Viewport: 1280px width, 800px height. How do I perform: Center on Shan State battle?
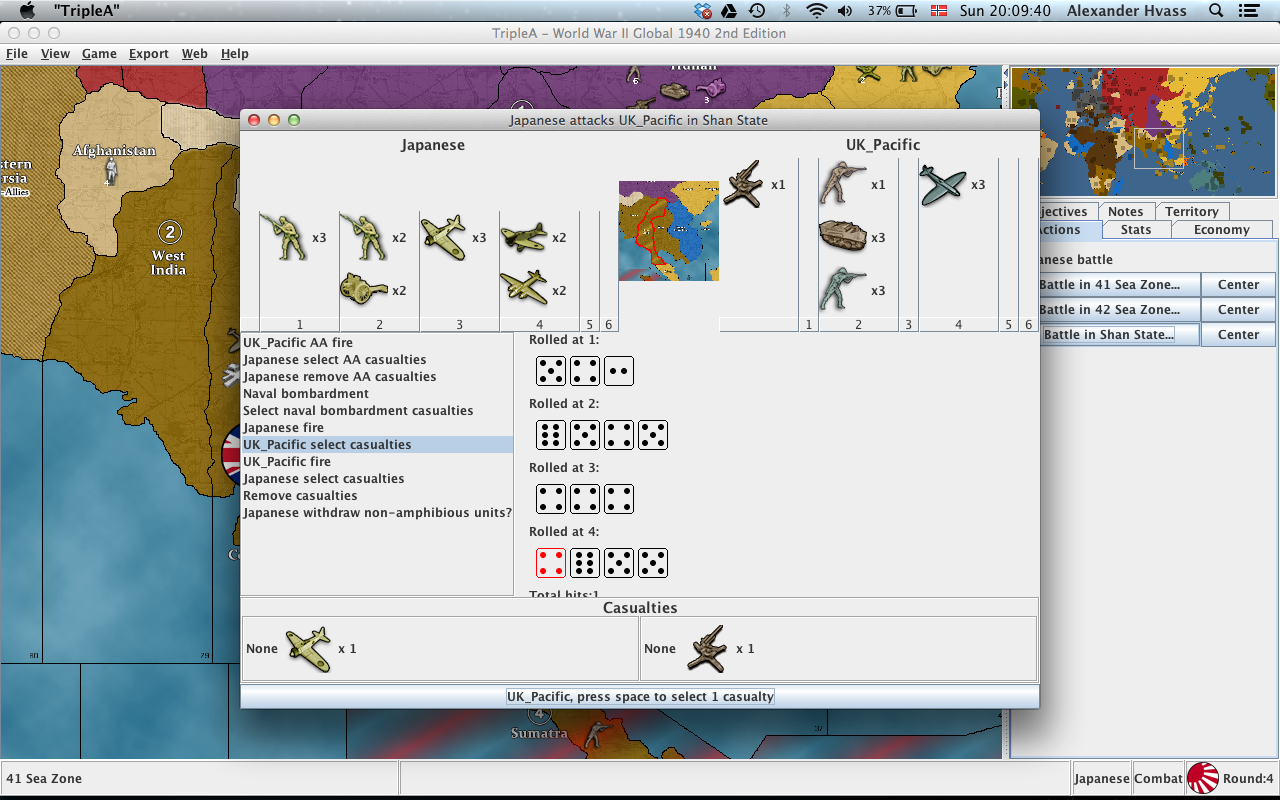click(1238, 335)
